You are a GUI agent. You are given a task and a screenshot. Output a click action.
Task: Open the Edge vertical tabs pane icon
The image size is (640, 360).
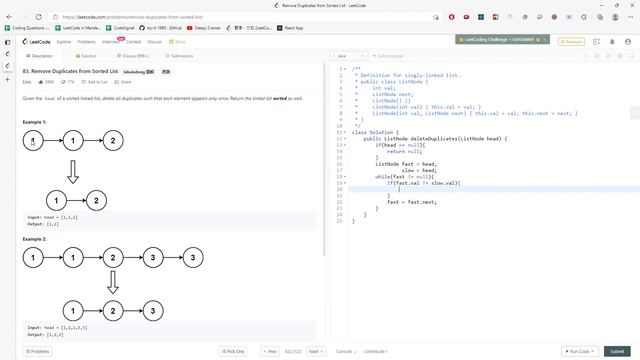pyautogui.click(x=7, y=42)
